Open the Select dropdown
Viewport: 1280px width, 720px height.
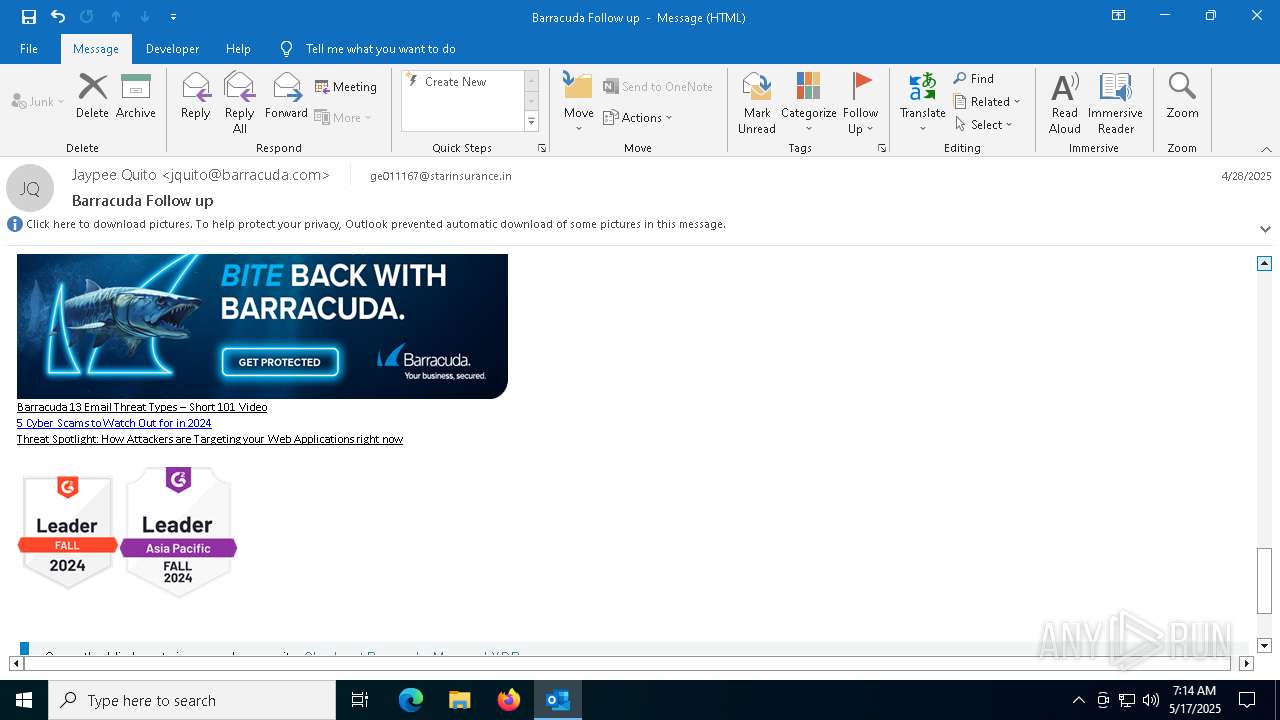(983, 125)
